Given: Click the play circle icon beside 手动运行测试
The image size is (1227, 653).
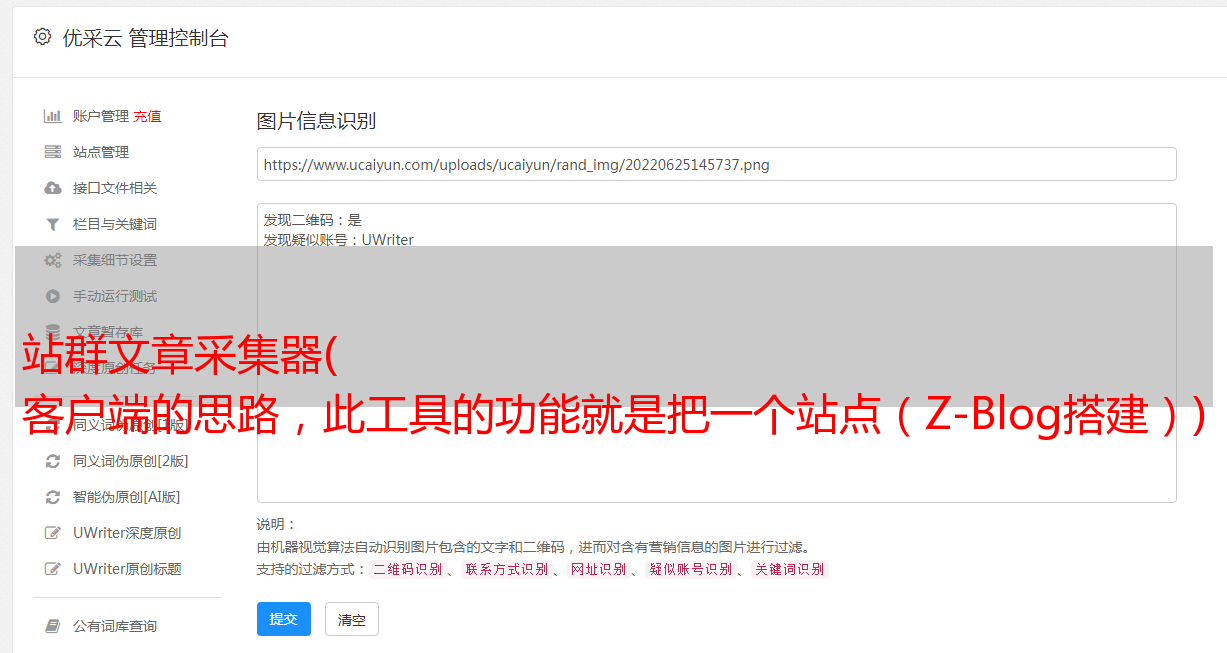Looking at the screenshot, I should coord(53,296).
